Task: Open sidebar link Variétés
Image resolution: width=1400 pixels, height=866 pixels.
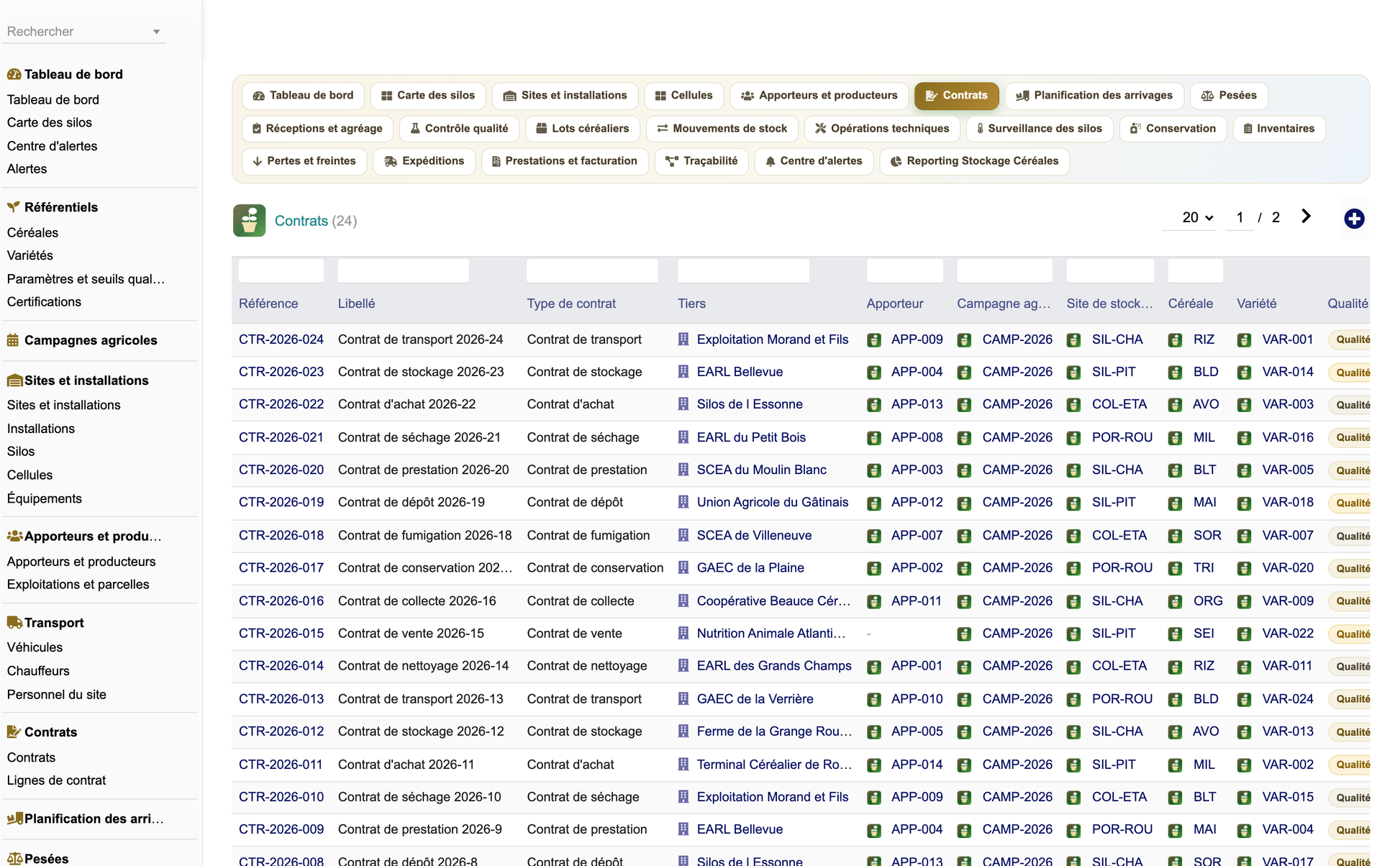Action: pyautogui.click(x=30, y=255)
